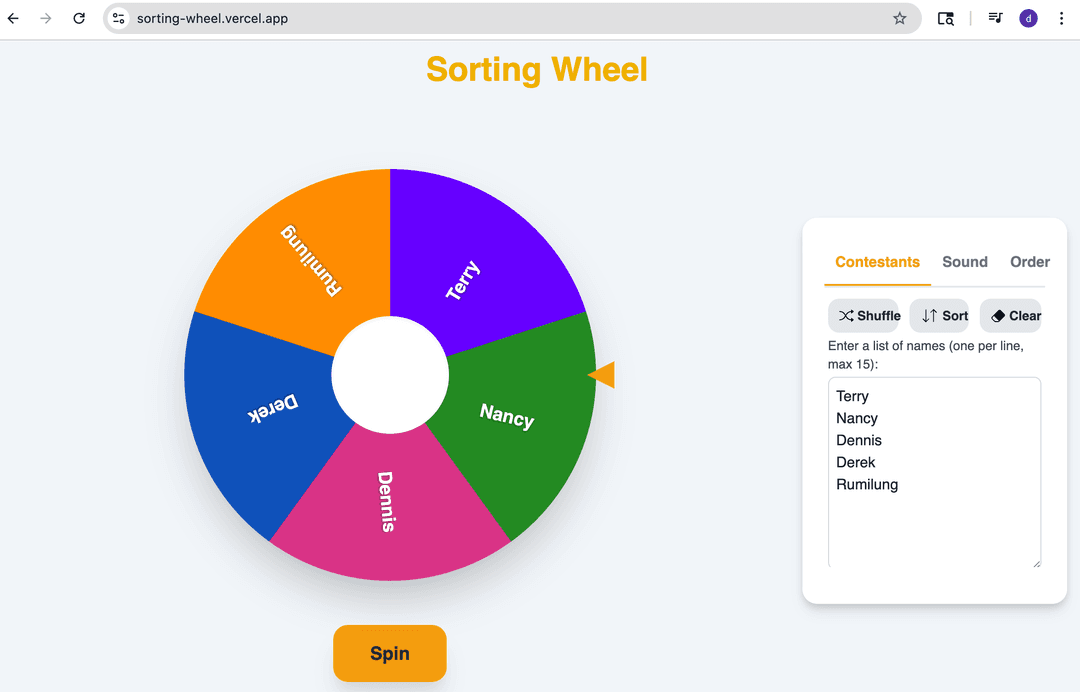Viewport: 1080px width, 692px height.
Task: Select the Contestants tab
Action: coord(877,262)
